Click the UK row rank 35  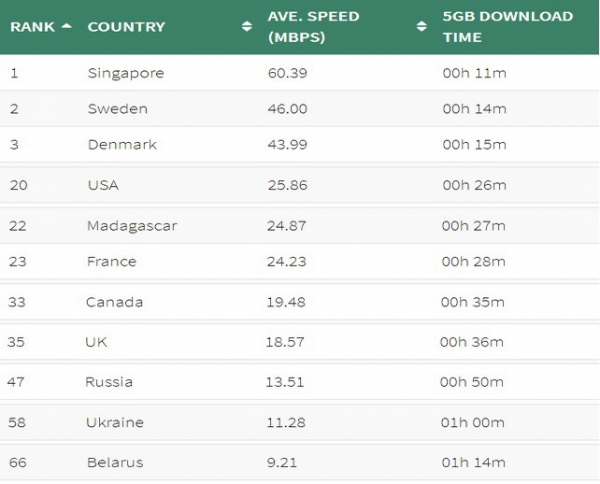tap(17, 342)
